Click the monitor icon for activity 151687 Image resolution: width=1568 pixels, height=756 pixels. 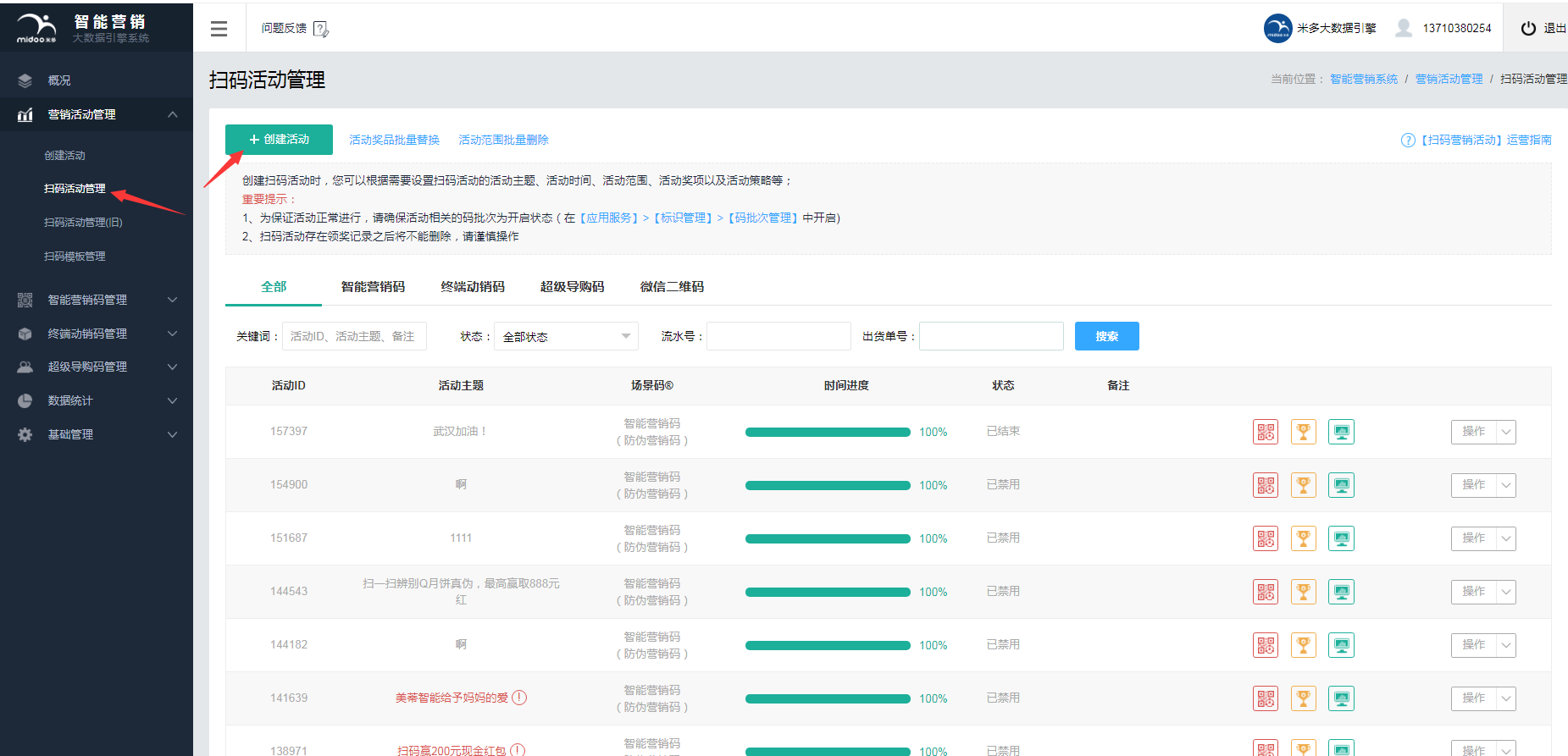[1342, 538]
